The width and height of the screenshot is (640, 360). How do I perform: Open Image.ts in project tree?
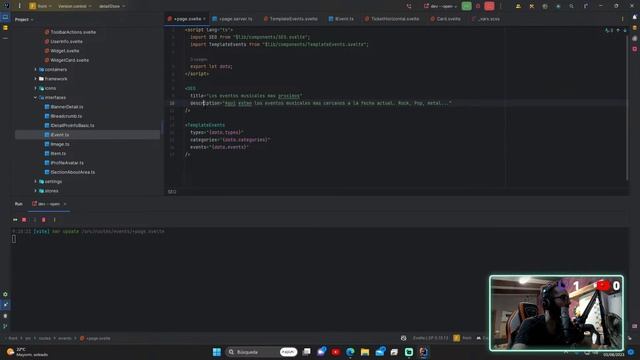pos(60,144)
